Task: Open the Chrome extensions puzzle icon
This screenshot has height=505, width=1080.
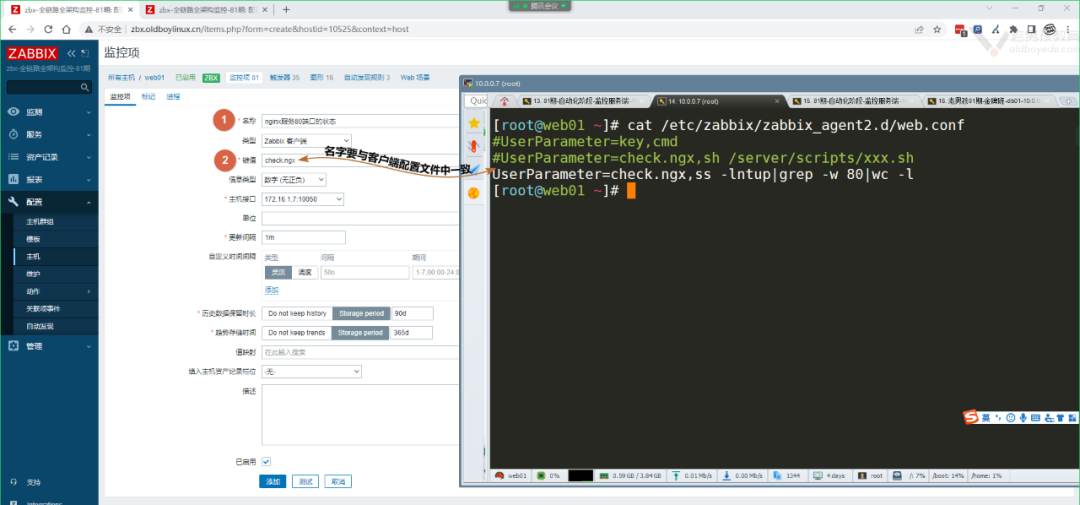Action: (1013, 30)
